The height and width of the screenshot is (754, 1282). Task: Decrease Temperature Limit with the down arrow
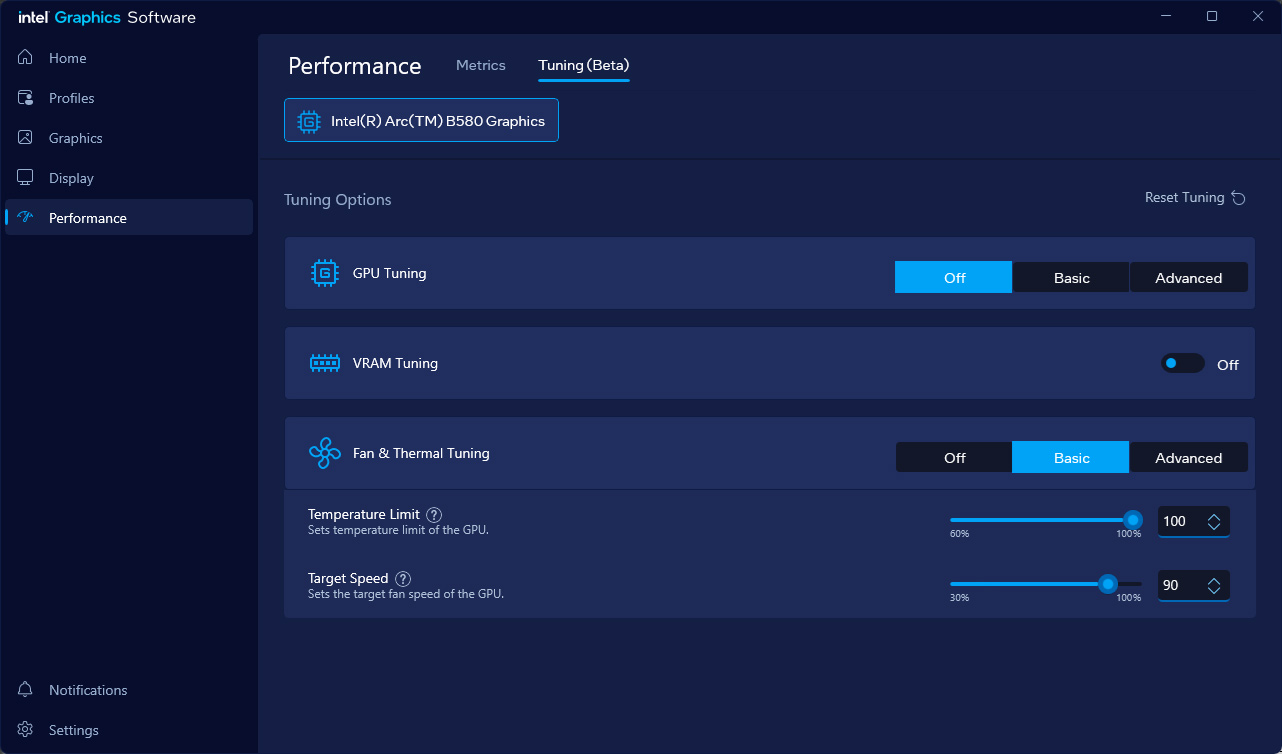pyautogui.click(x=1214, y=526)
